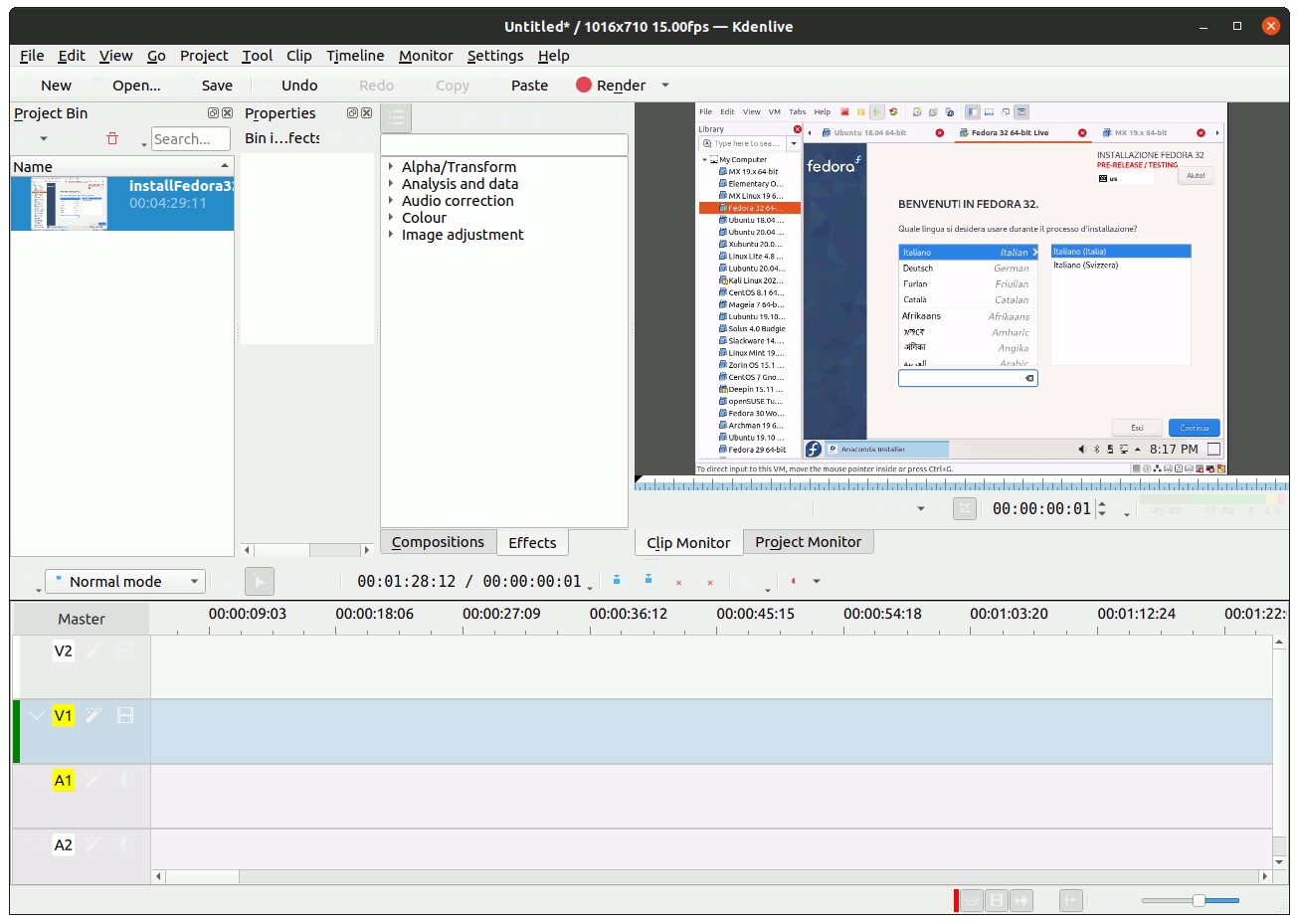Expand the Analysis and data category

click(x=391, y=184)
